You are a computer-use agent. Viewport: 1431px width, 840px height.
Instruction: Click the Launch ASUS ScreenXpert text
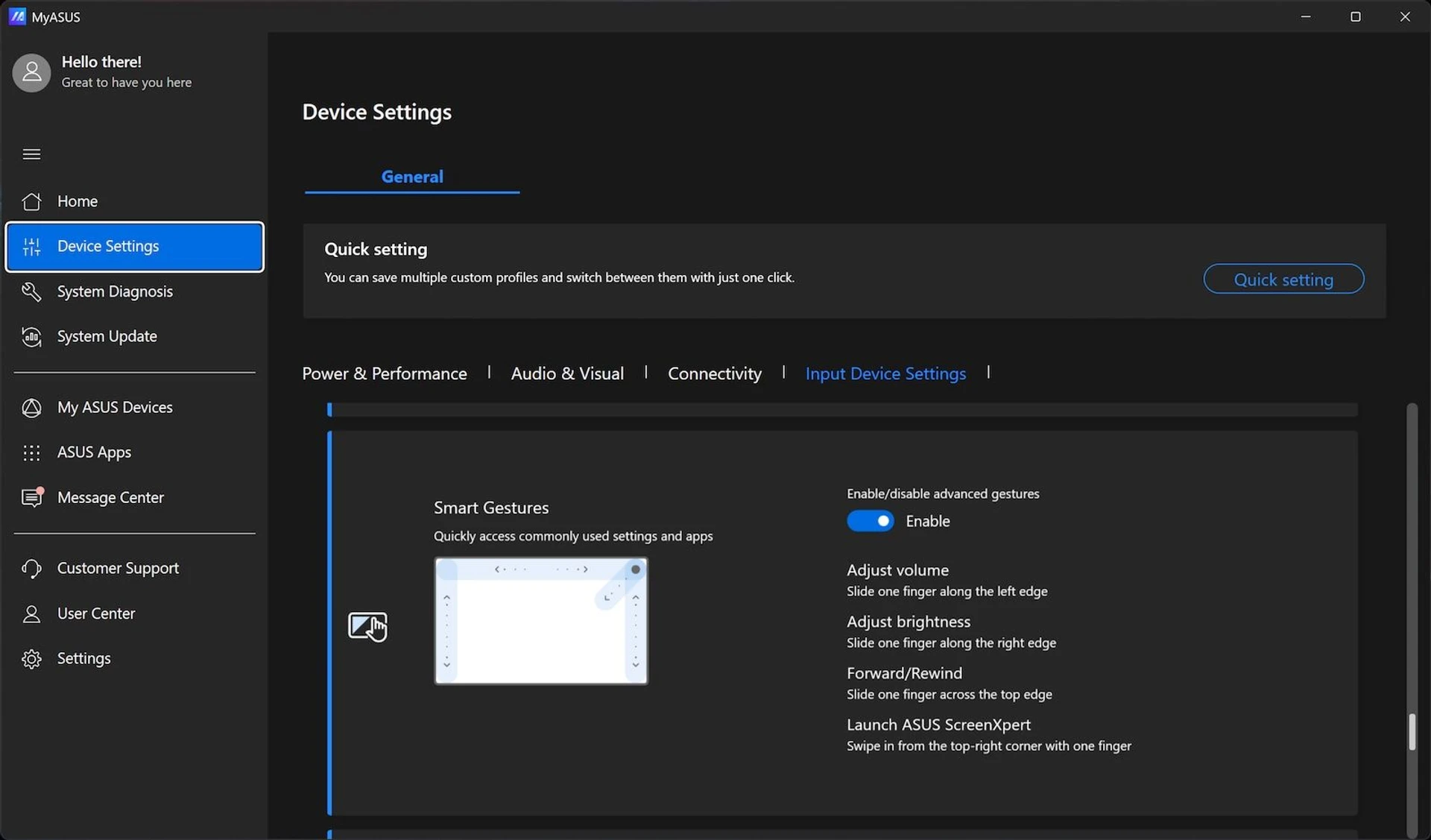coord(938,724)
